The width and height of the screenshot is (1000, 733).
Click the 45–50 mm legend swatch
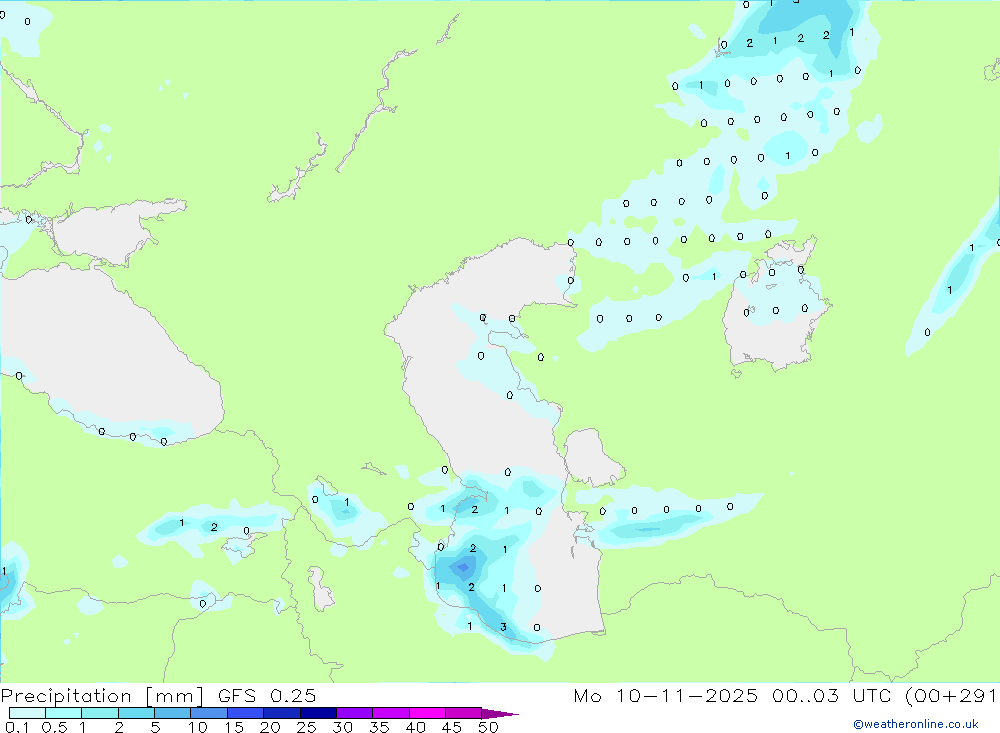click(464, 713)
